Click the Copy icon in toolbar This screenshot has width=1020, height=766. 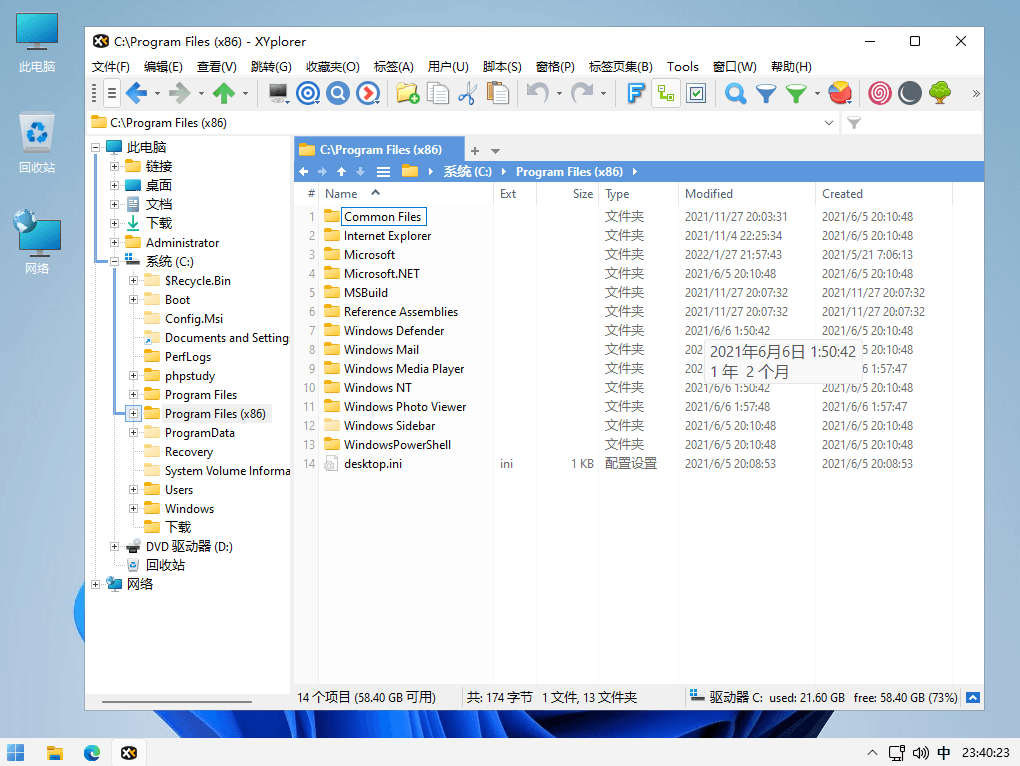coord(438,94)
